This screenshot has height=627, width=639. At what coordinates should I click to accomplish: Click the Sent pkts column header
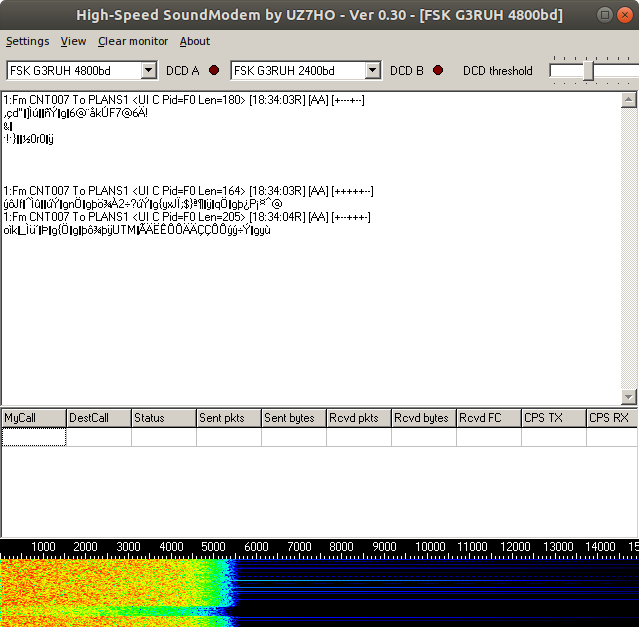point(229,418)
